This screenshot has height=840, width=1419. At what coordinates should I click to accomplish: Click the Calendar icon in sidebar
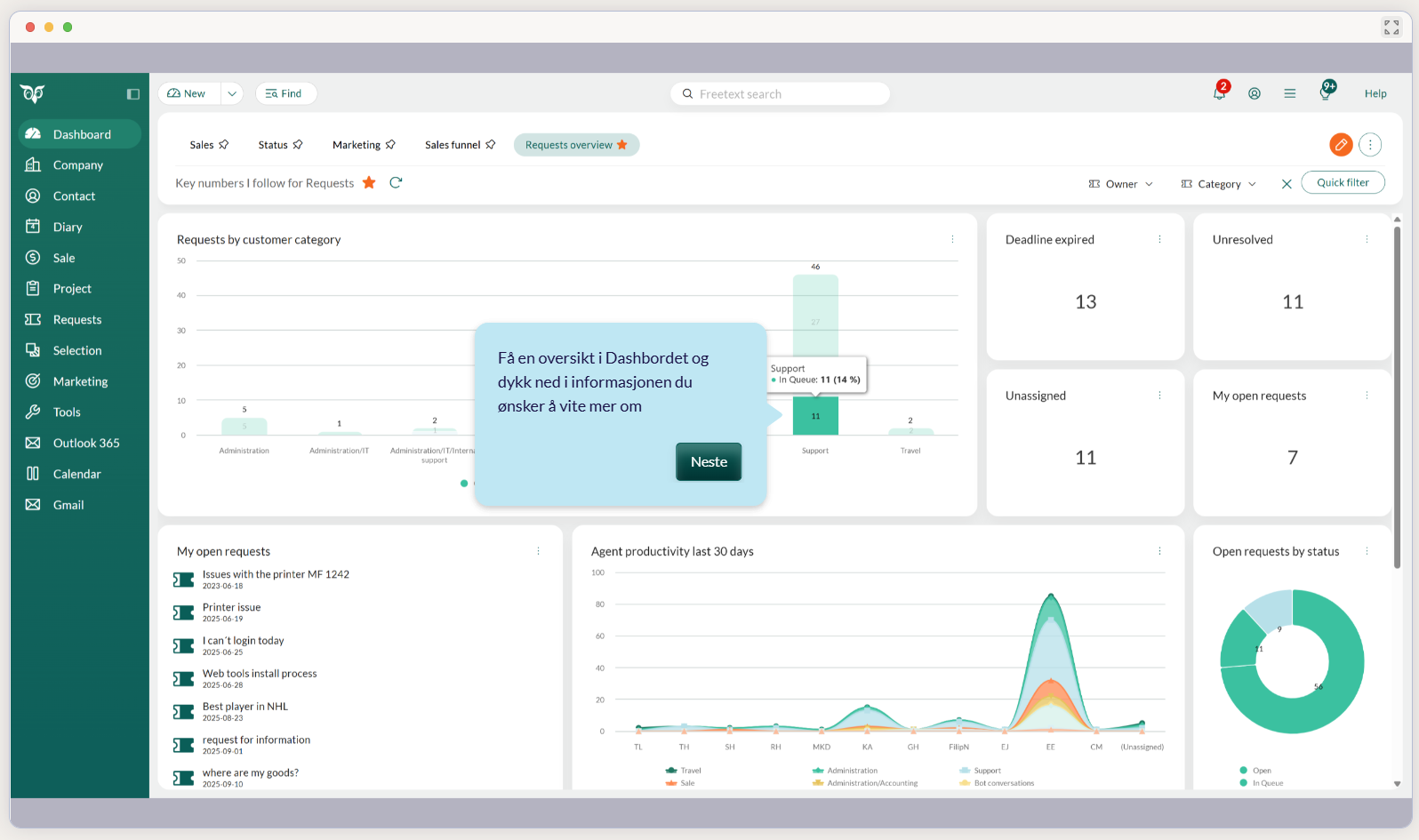[33, 474]
